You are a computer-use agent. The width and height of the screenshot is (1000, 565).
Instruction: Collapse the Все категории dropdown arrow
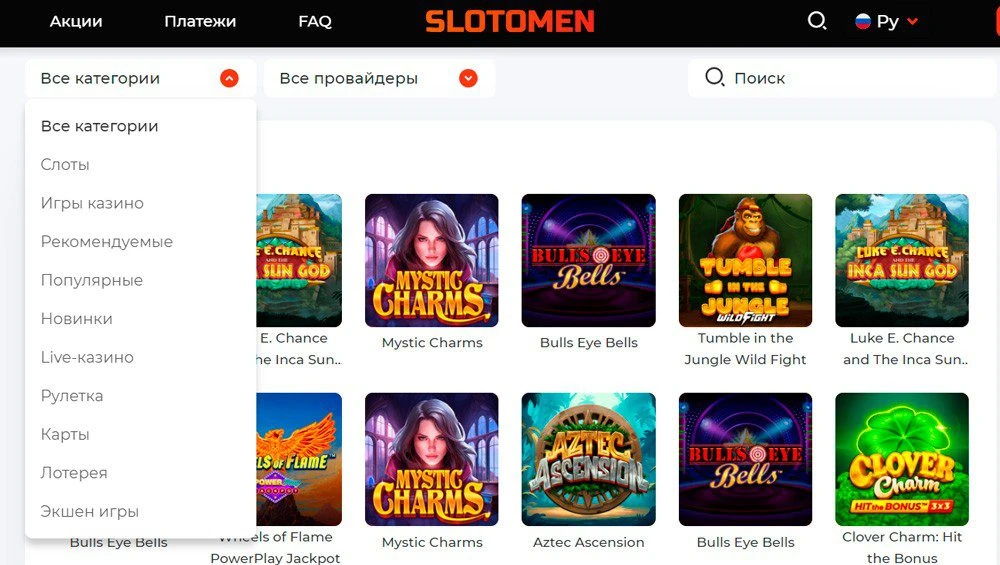coord(229,78)
